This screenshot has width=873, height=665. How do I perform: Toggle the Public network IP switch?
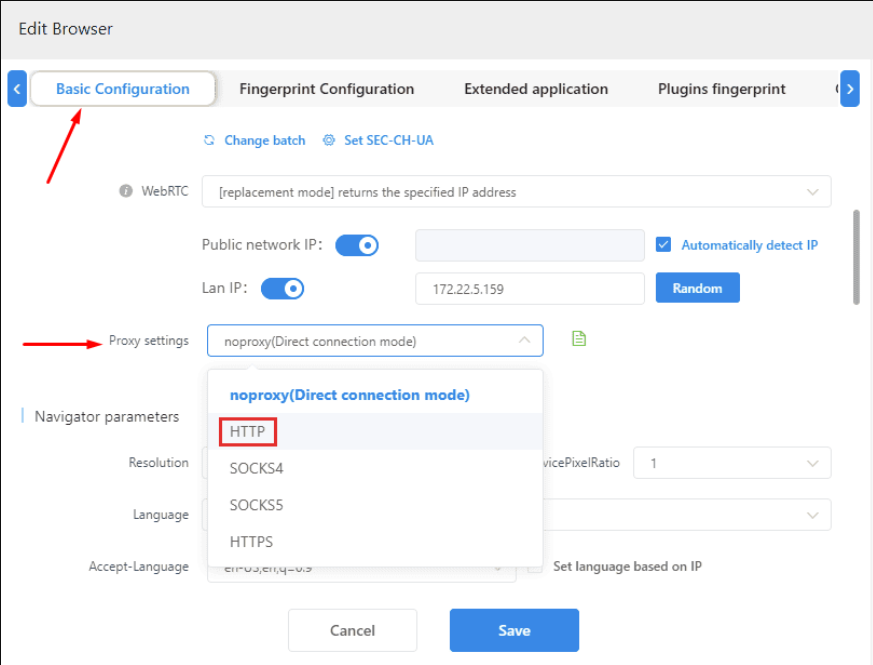point(357,245)
